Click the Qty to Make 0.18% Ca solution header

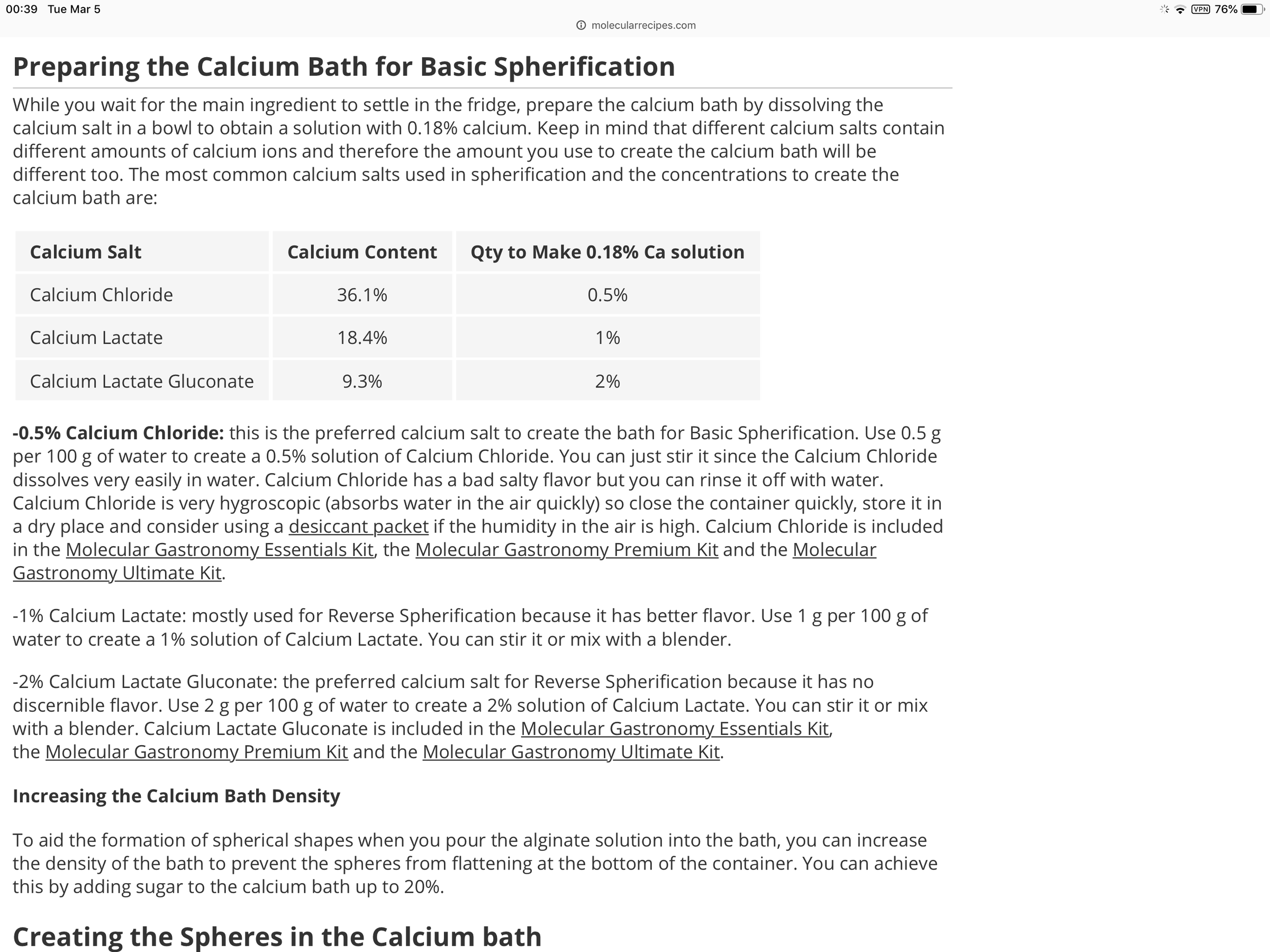click(607, 252)
